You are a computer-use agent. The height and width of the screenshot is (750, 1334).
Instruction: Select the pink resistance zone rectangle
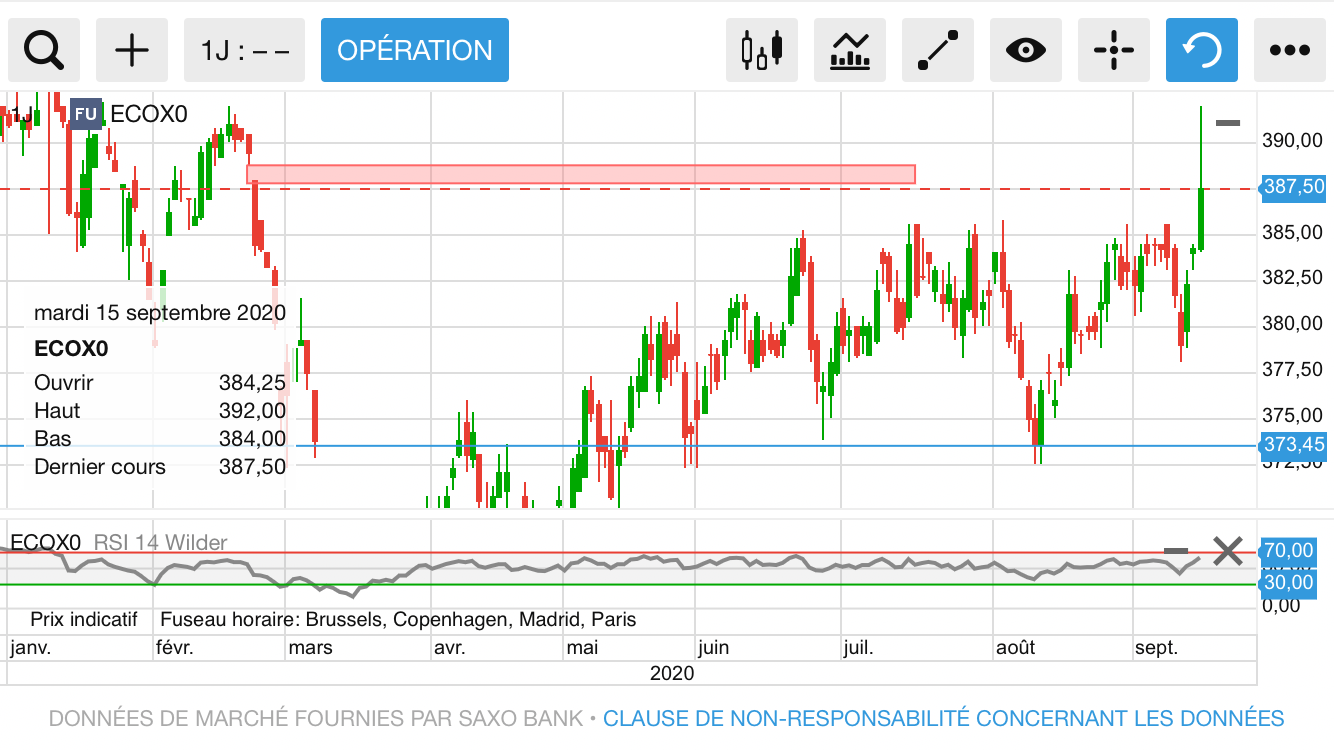coord(580,174)
